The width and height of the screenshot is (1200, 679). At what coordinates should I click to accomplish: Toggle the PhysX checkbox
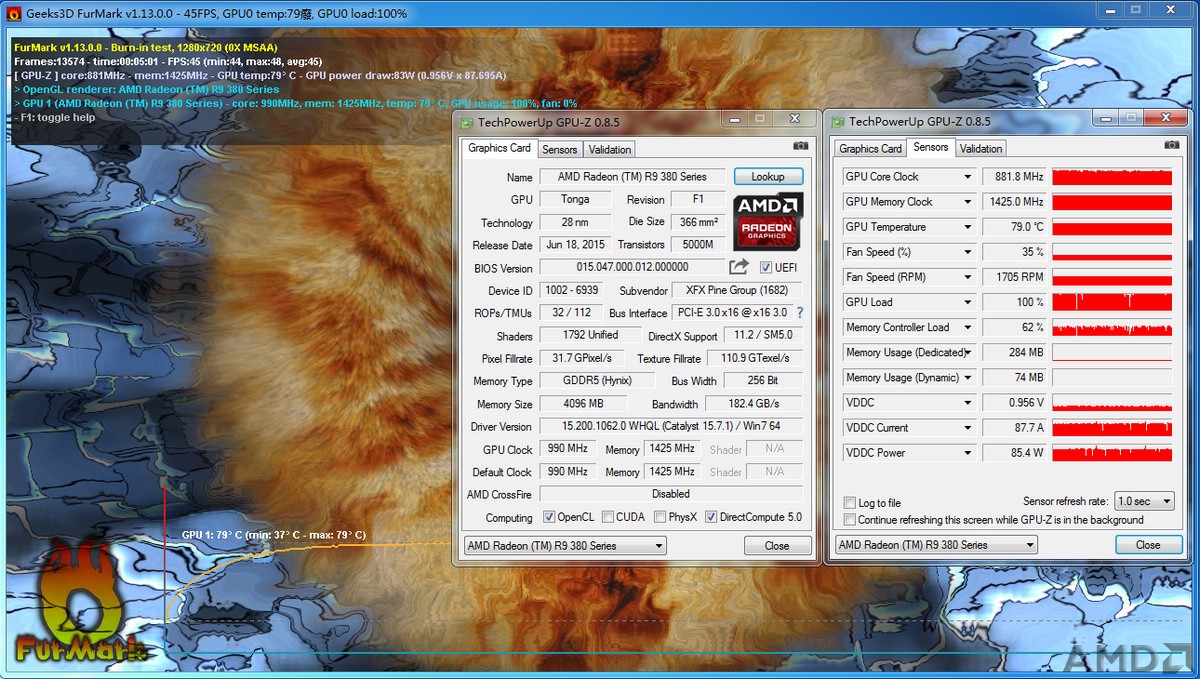(x=660, y=517)
